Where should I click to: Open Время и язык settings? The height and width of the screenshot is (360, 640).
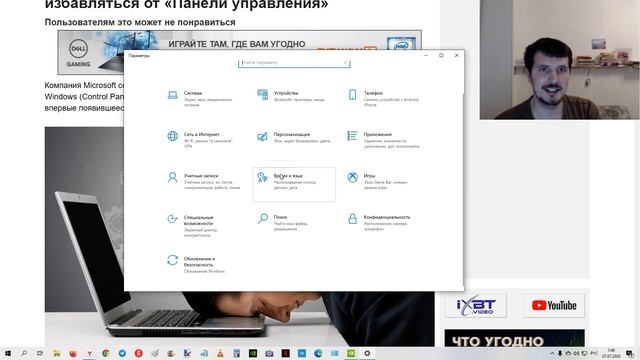point(294,184)
